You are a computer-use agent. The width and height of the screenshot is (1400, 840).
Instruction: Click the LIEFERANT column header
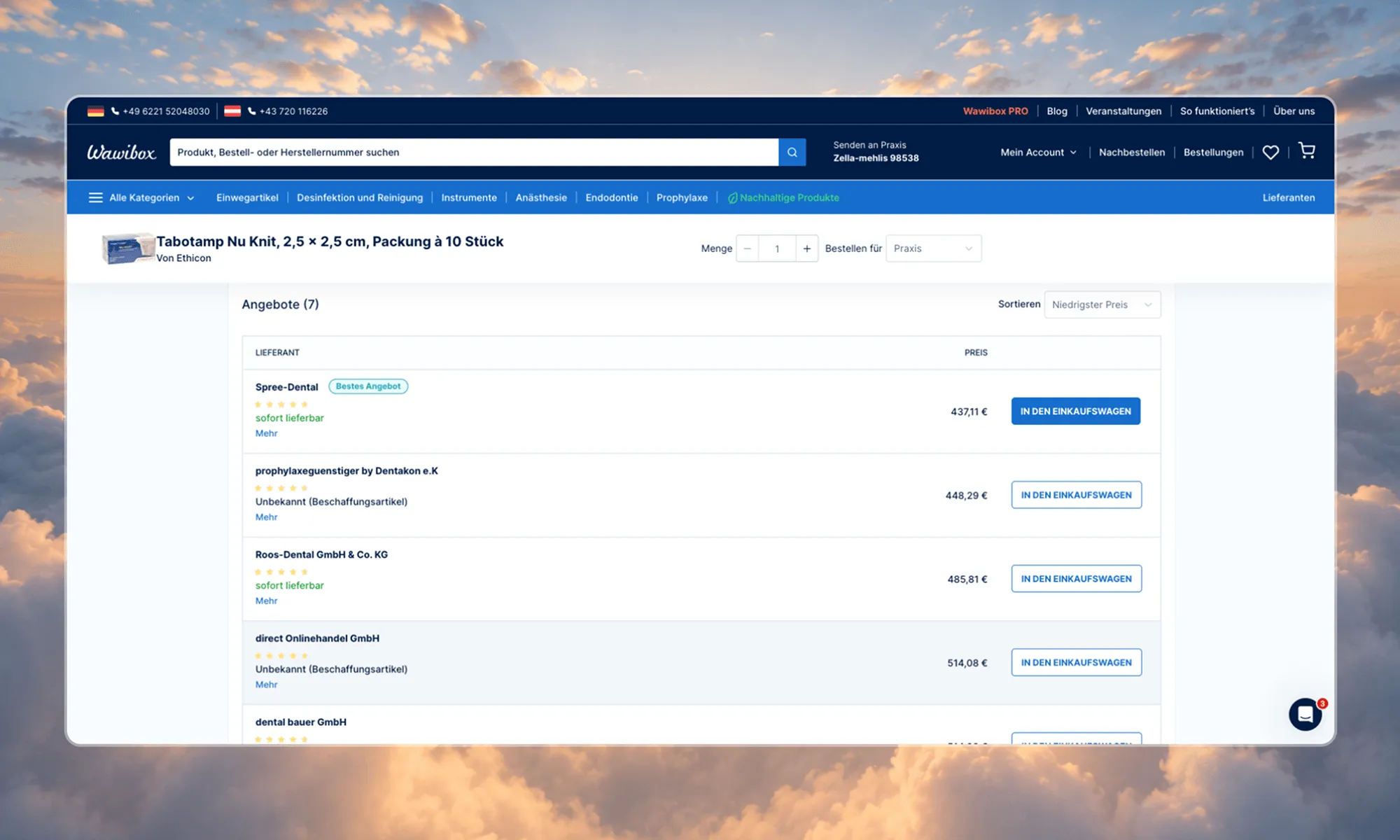(x=277, y=353)
